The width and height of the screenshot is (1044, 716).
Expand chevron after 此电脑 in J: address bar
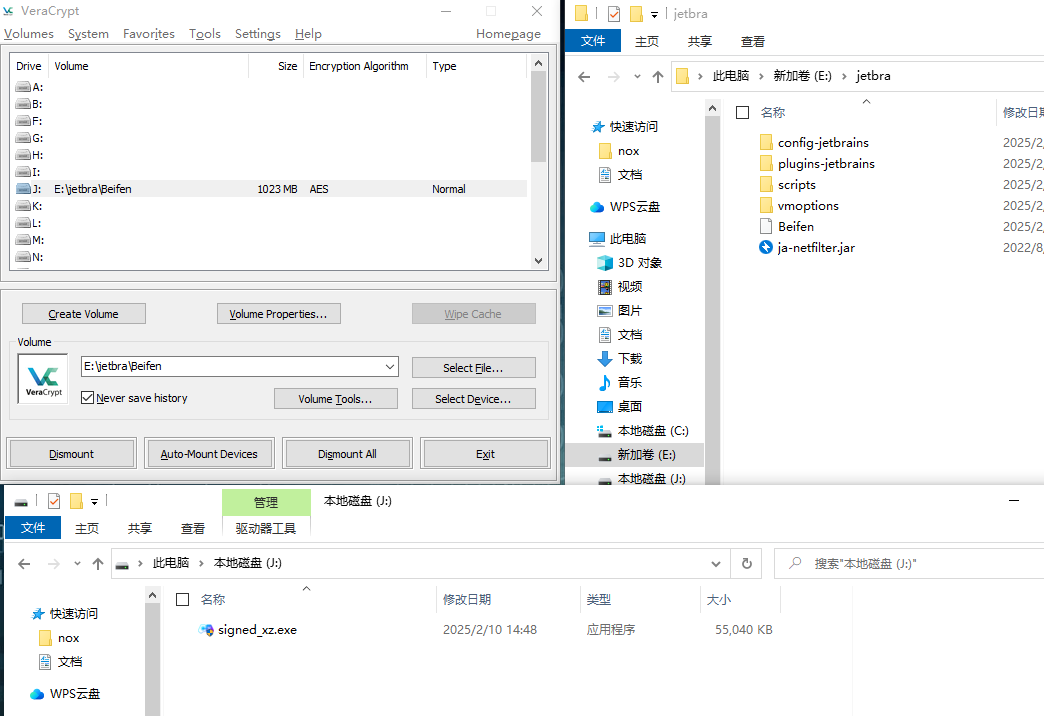click(x=201, y=563)
